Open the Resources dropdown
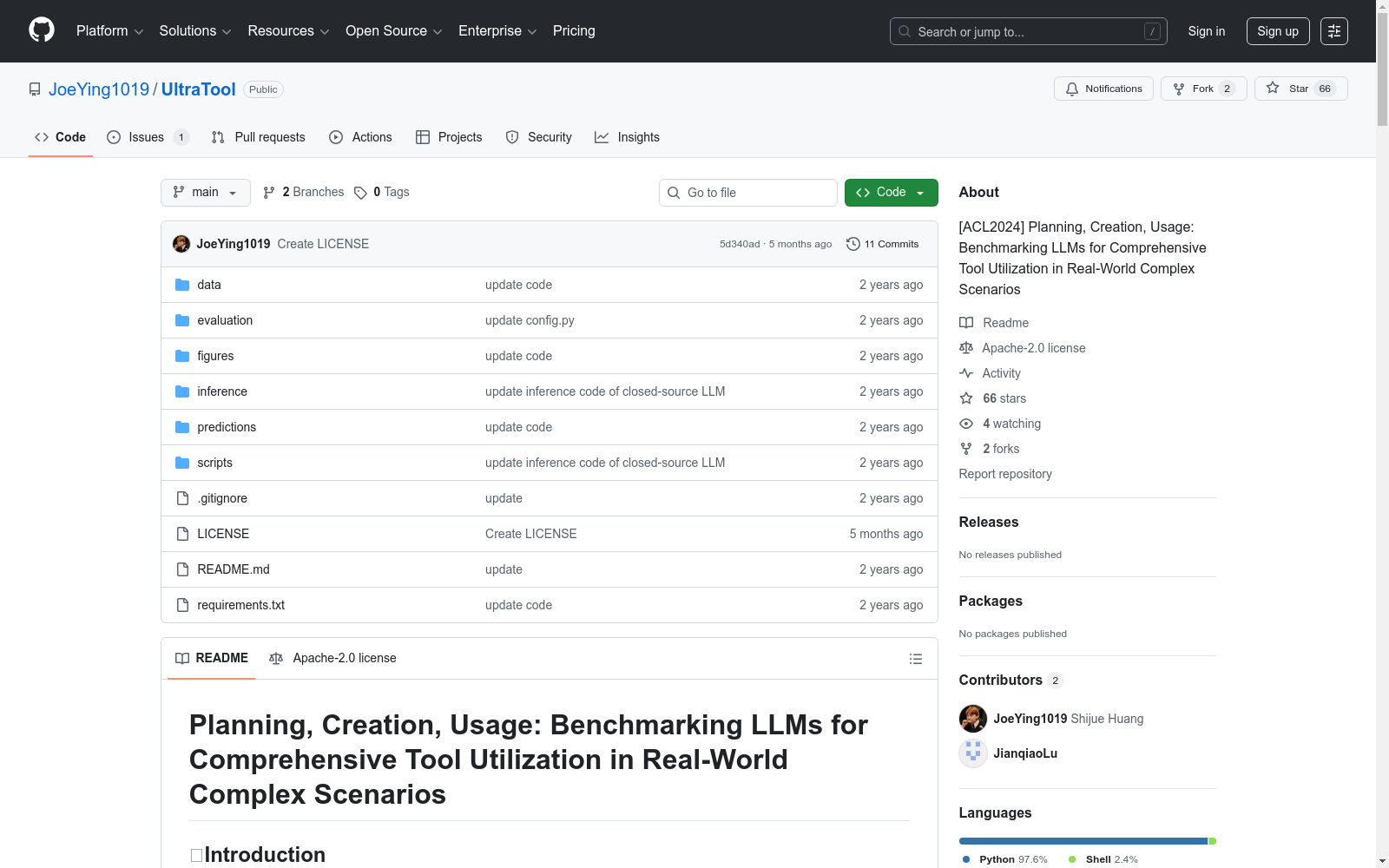1389x868 pixels. click(x=288, y=31)
